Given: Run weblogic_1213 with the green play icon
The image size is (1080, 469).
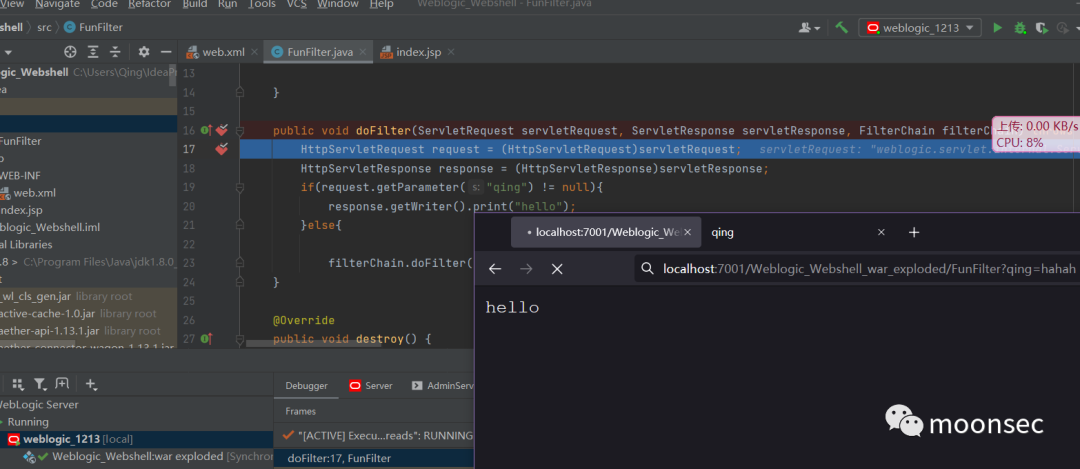Looking at the screenshot, I should pyautogui.click(x=997, y=28).
